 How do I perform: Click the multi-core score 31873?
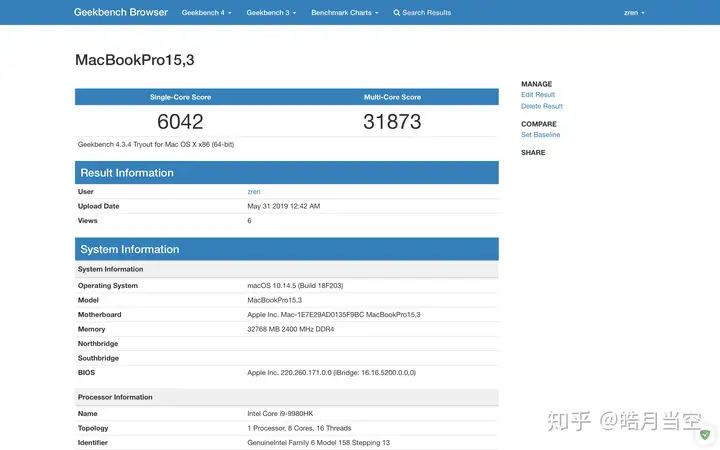click(392, 122)
